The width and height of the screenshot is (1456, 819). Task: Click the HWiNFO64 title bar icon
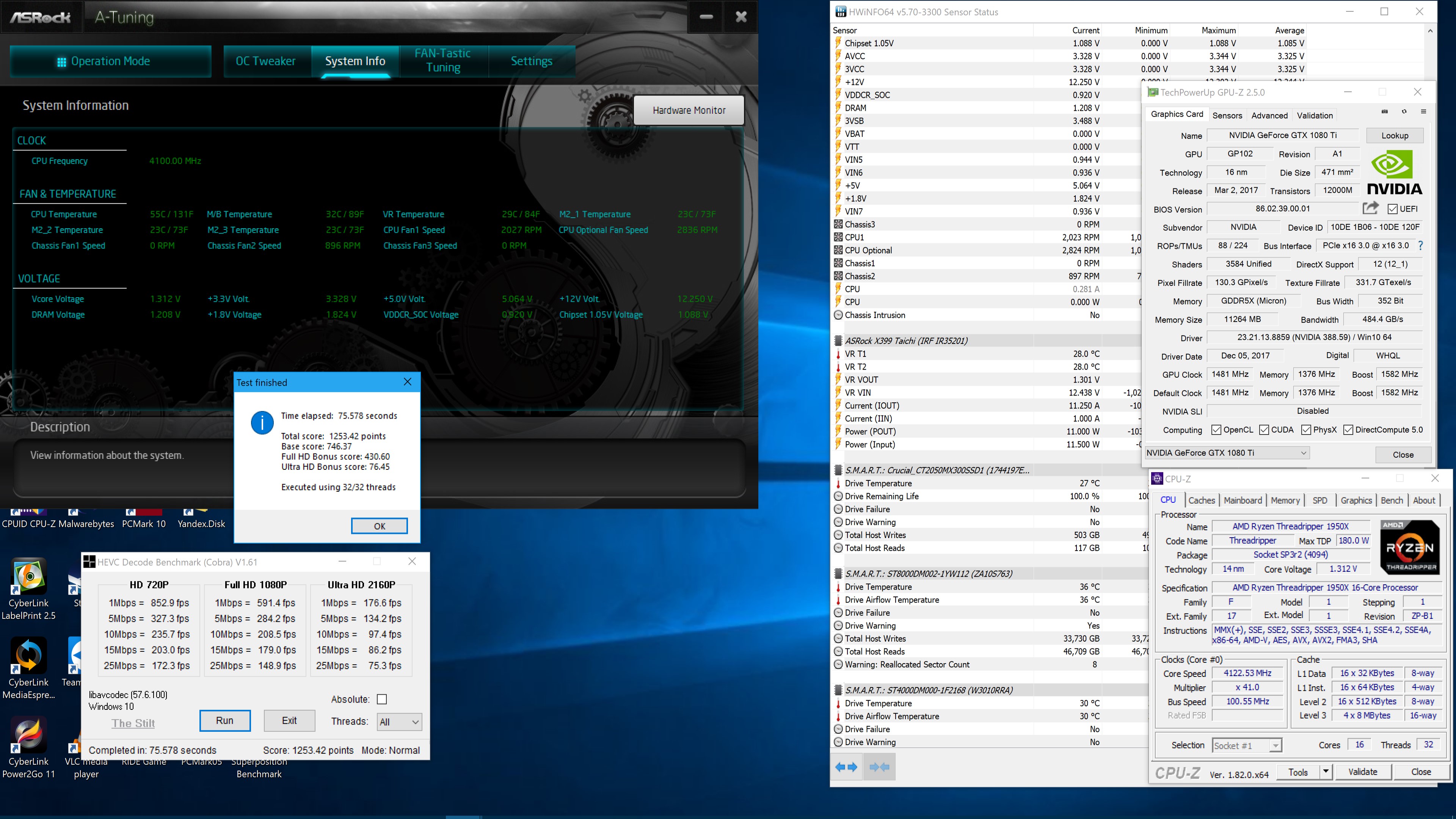click(x=841, y=12)
